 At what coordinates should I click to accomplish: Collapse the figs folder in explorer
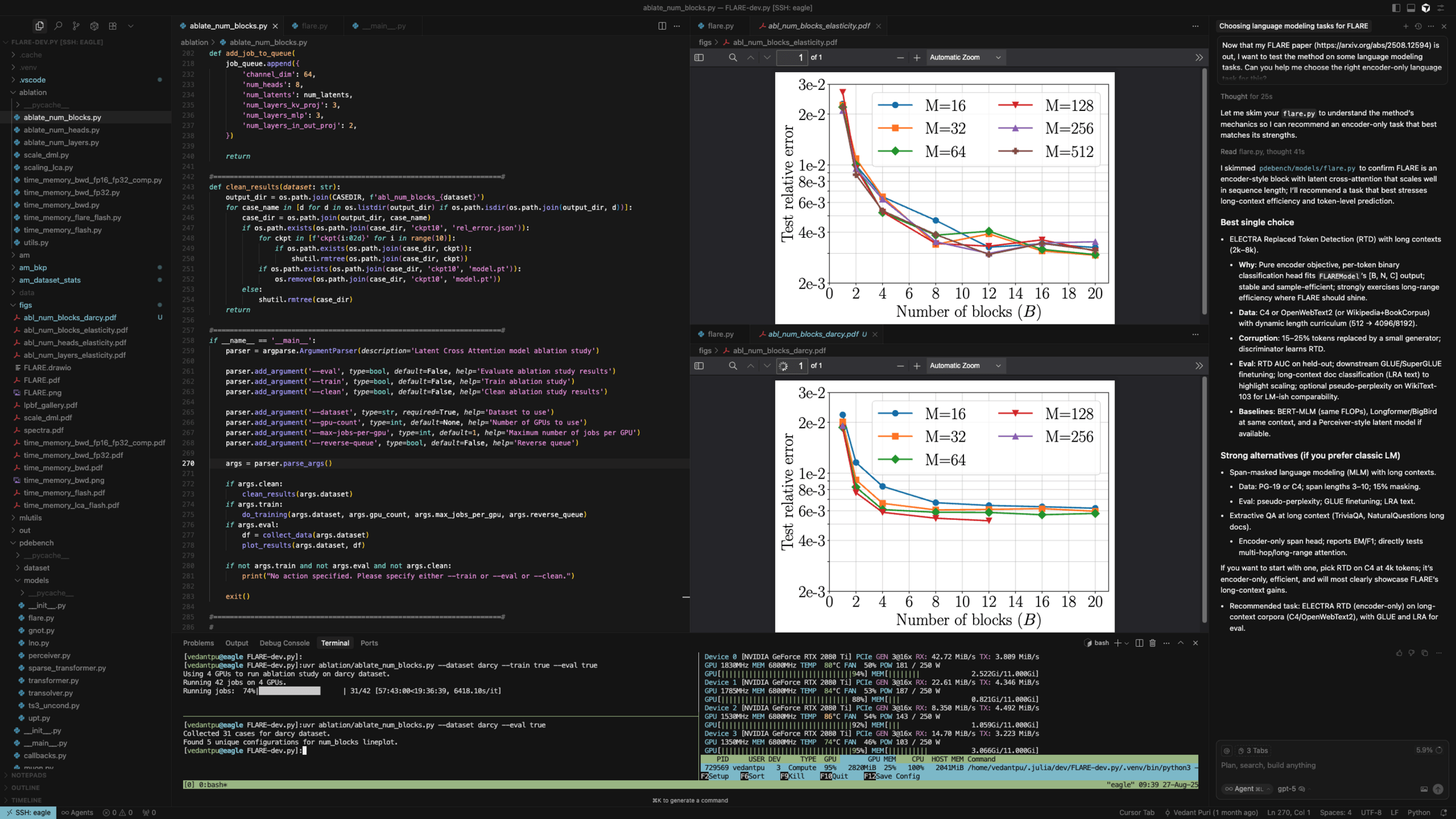coord(25,305)
